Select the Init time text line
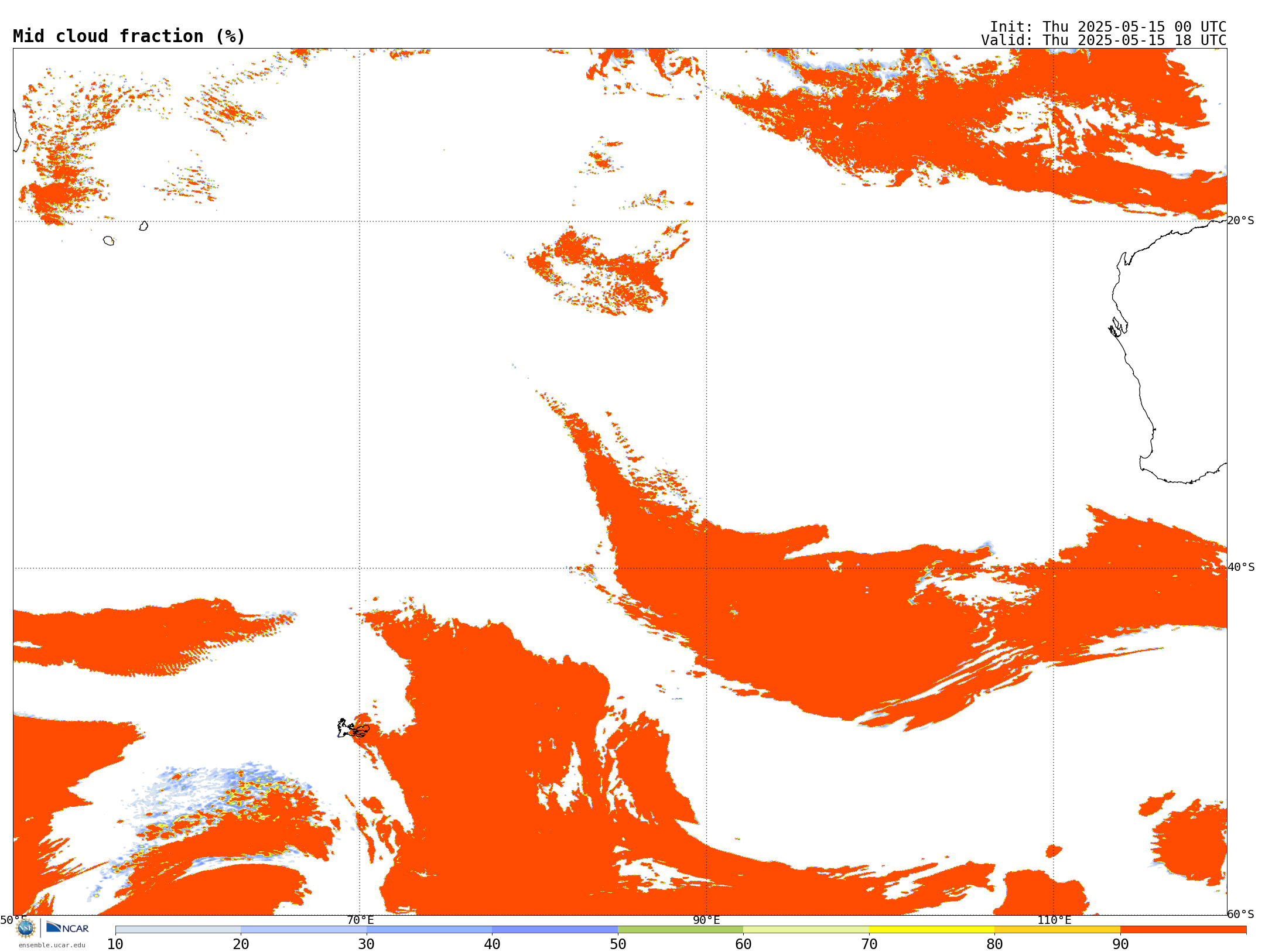The image size is (1265, 952). click(1108, 27)
